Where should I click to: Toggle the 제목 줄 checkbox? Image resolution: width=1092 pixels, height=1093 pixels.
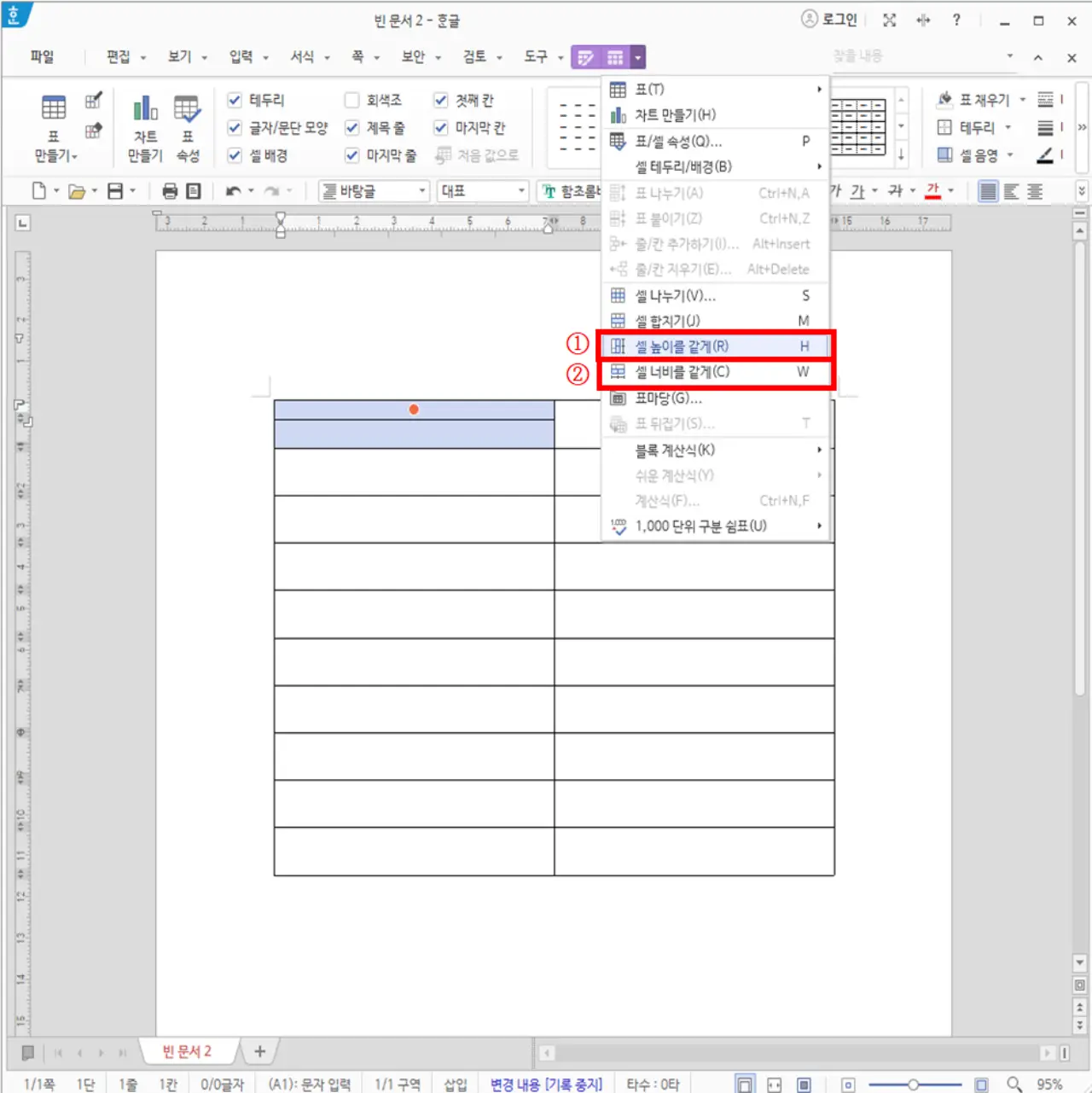coord(351,127)
